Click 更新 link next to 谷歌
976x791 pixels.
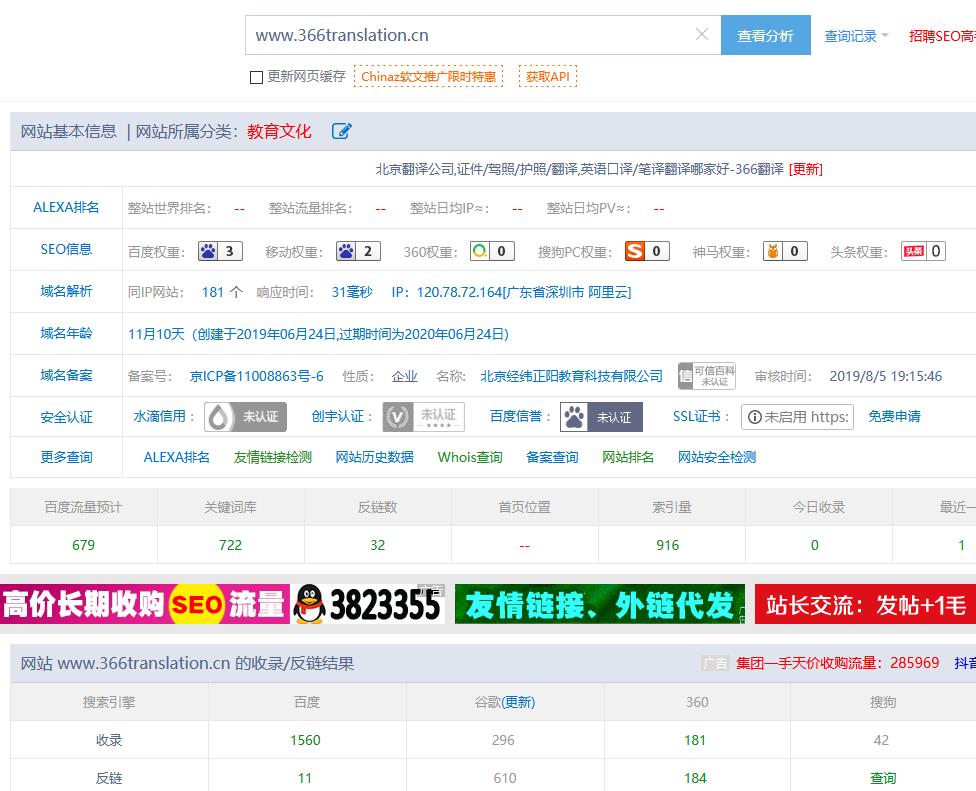point(518,702)
